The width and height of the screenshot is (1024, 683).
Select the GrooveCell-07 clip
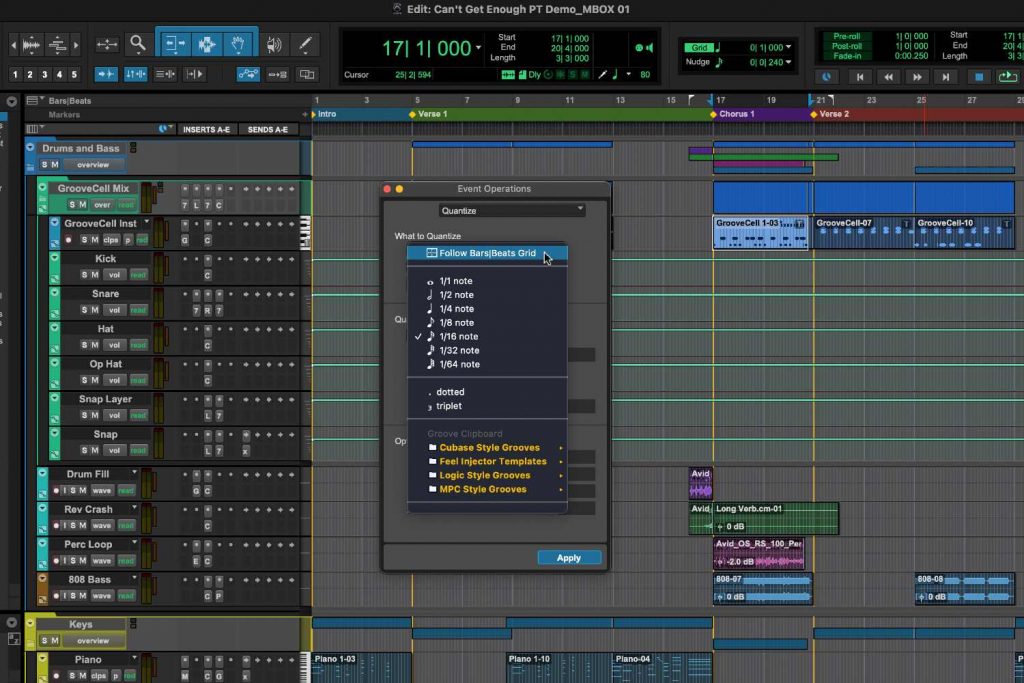coord(863,232)
